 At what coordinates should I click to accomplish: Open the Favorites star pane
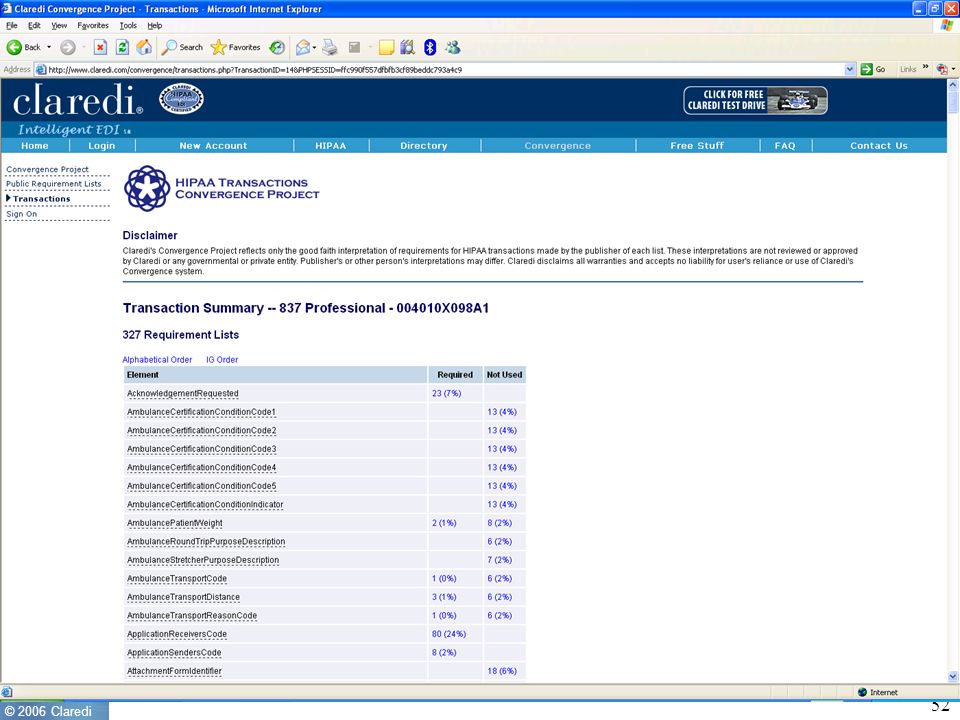236,47
